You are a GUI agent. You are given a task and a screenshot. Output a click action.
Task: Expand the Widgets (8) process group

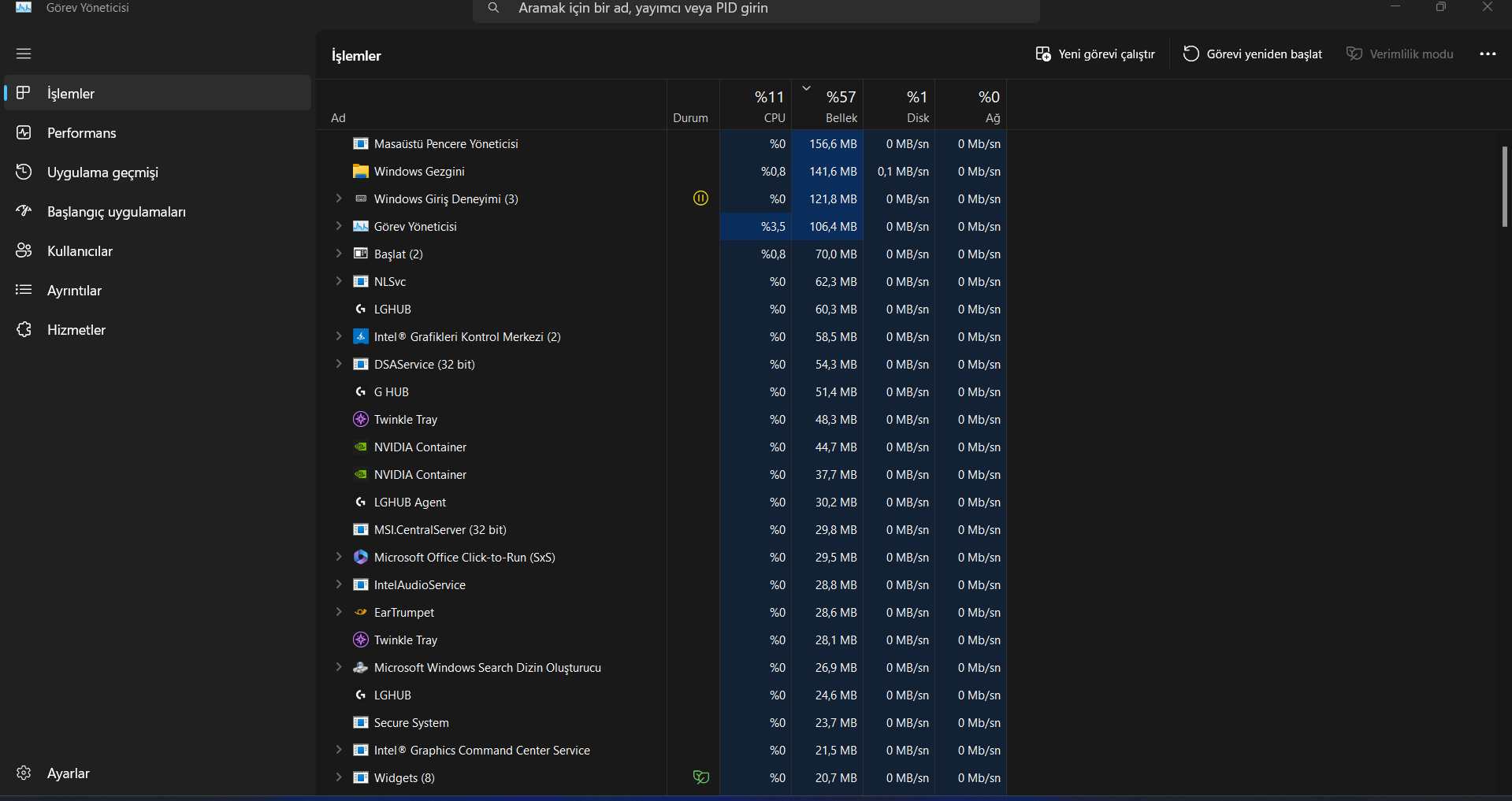tap(339, 777)
